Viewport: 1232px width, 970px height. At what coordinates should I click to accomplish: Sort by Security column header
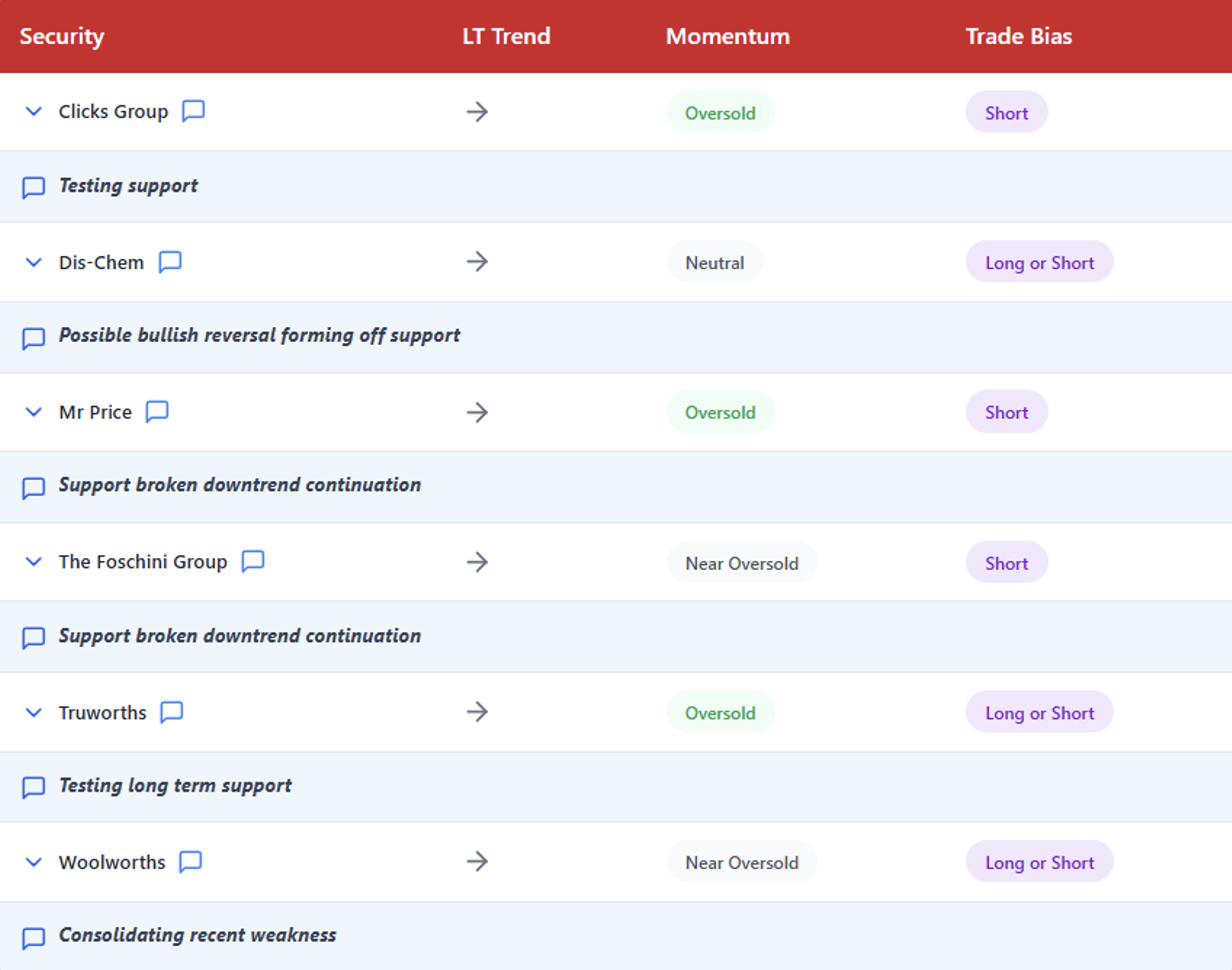(62, 36)
